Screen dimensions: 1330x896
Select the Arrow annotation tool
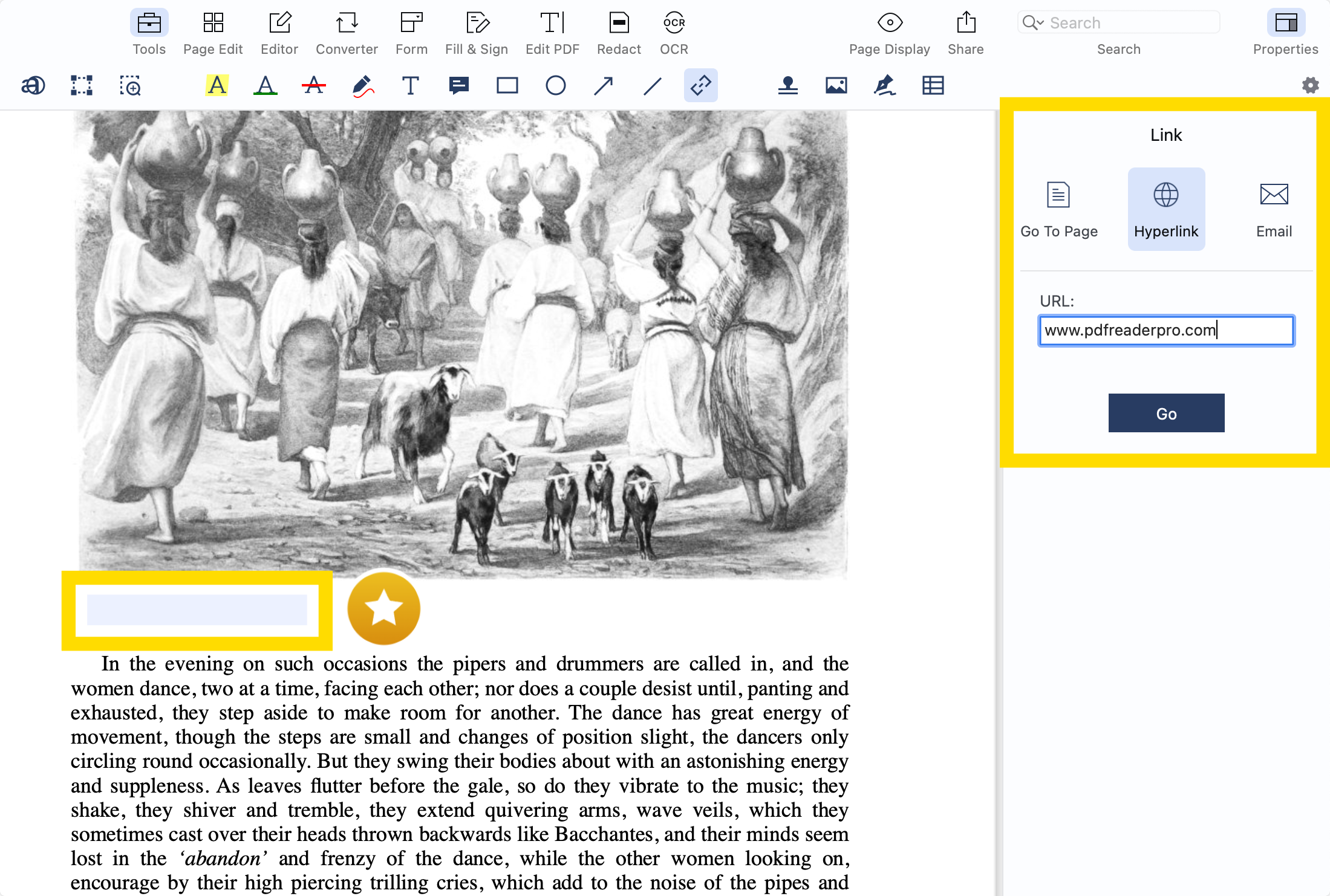pos(604,85)
